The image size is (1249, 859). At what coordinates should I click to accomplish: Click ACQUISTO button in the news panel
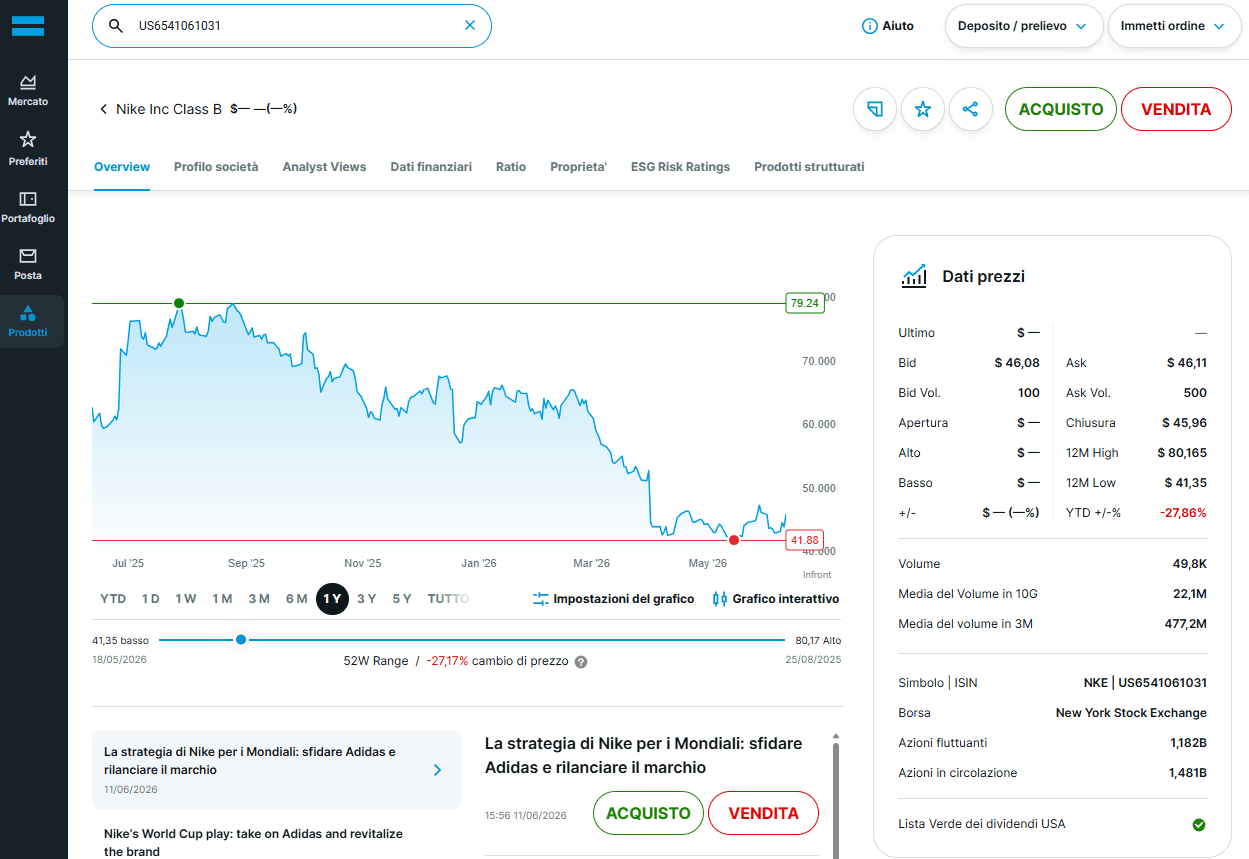[x=648, y=813]
